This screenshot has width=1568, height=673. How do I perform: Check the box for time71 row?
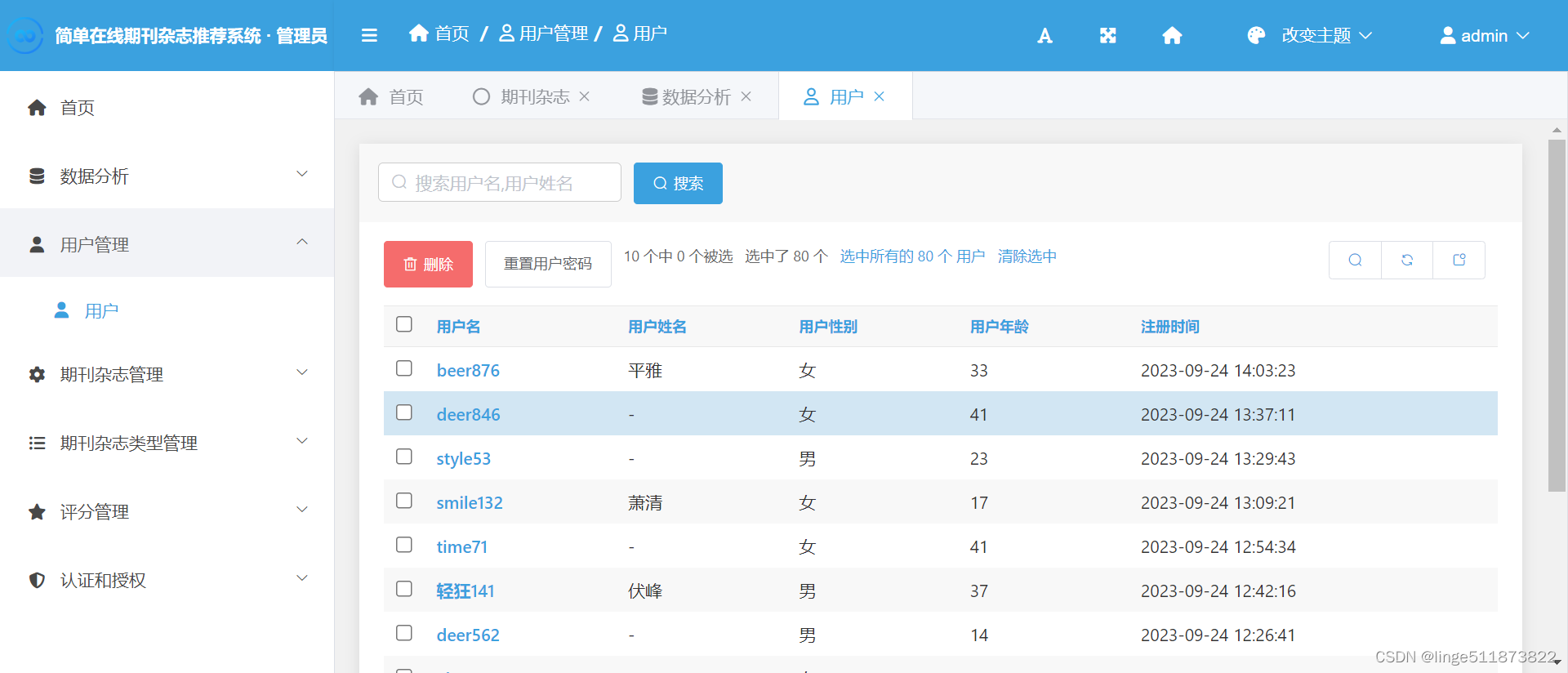404,545
